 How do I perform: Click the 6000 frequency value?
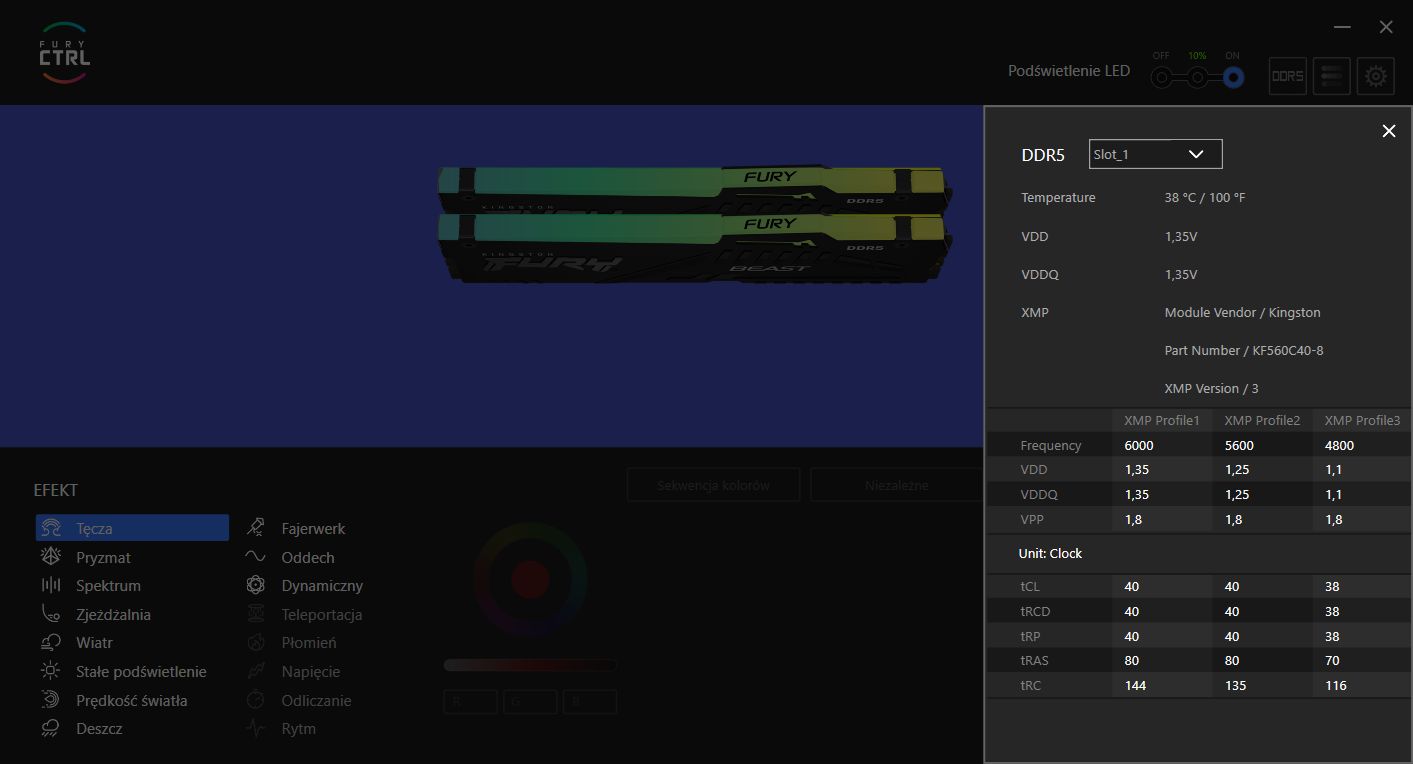coord(1139,445)
